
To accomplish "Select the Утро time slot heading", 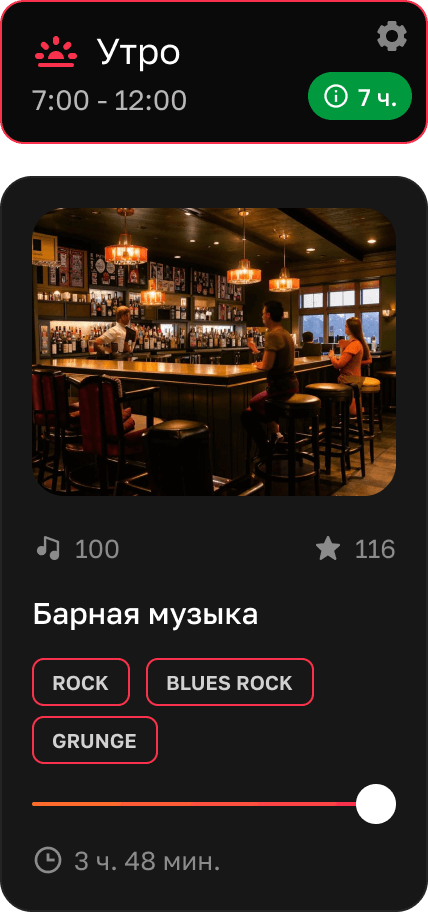I will tap(139, 52).
